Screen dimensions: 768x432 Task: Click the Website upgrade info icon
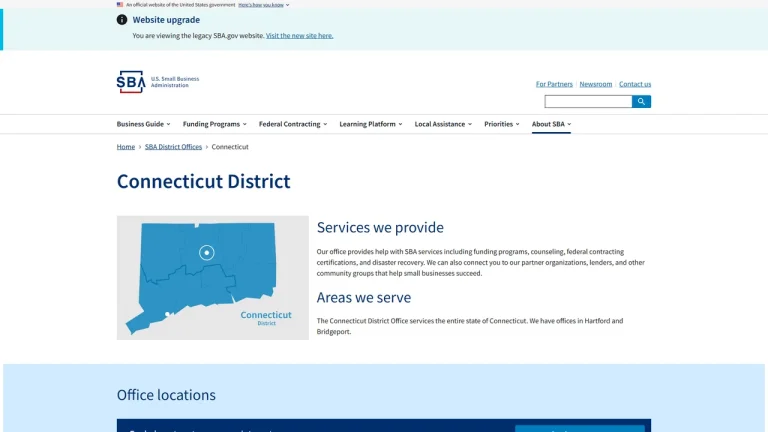coord(122,20)
